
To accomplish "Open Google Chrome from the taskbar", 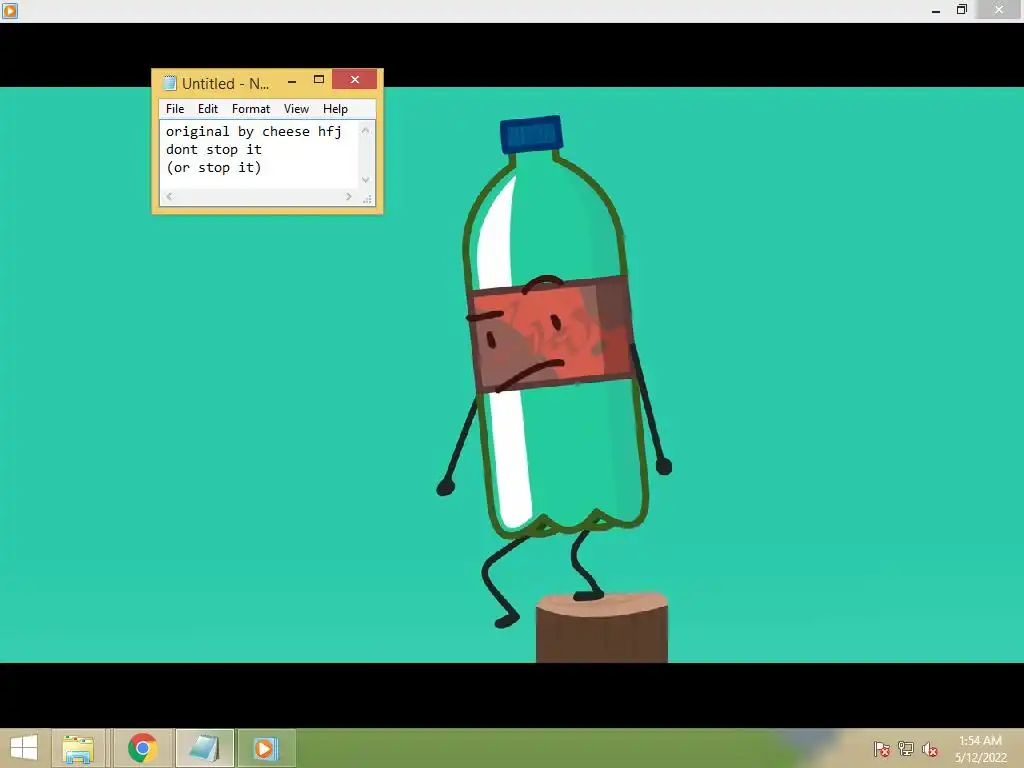I will 142,748.
